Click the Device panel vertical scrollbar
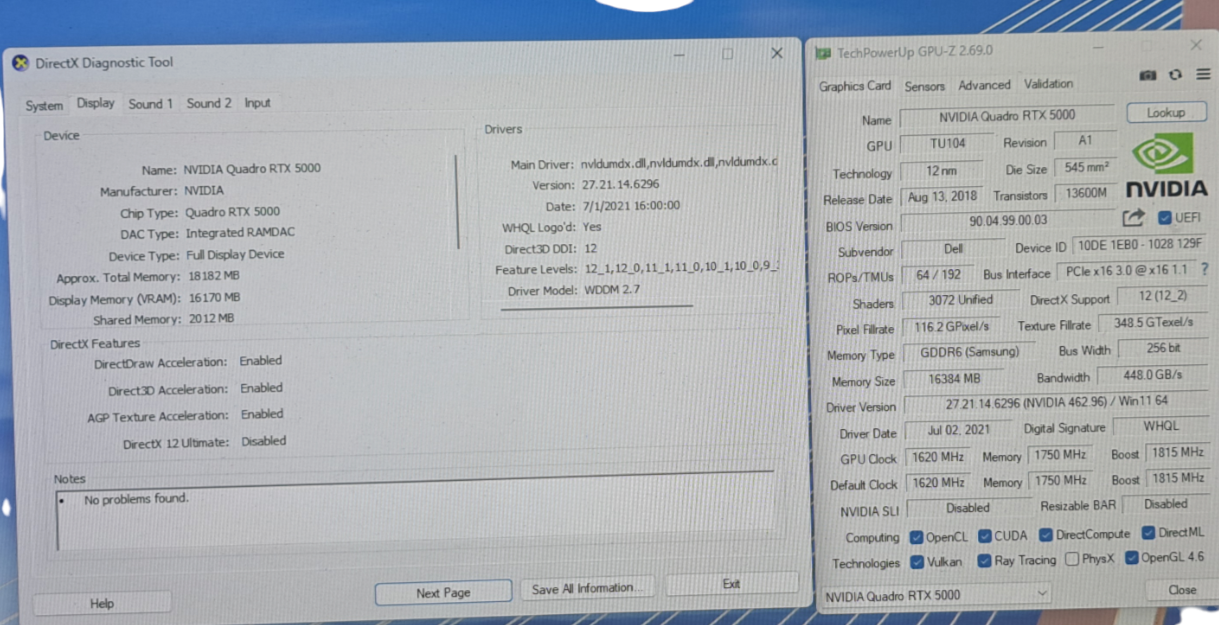The width and height of the screenshot is (1219, 625). [458, 200]
